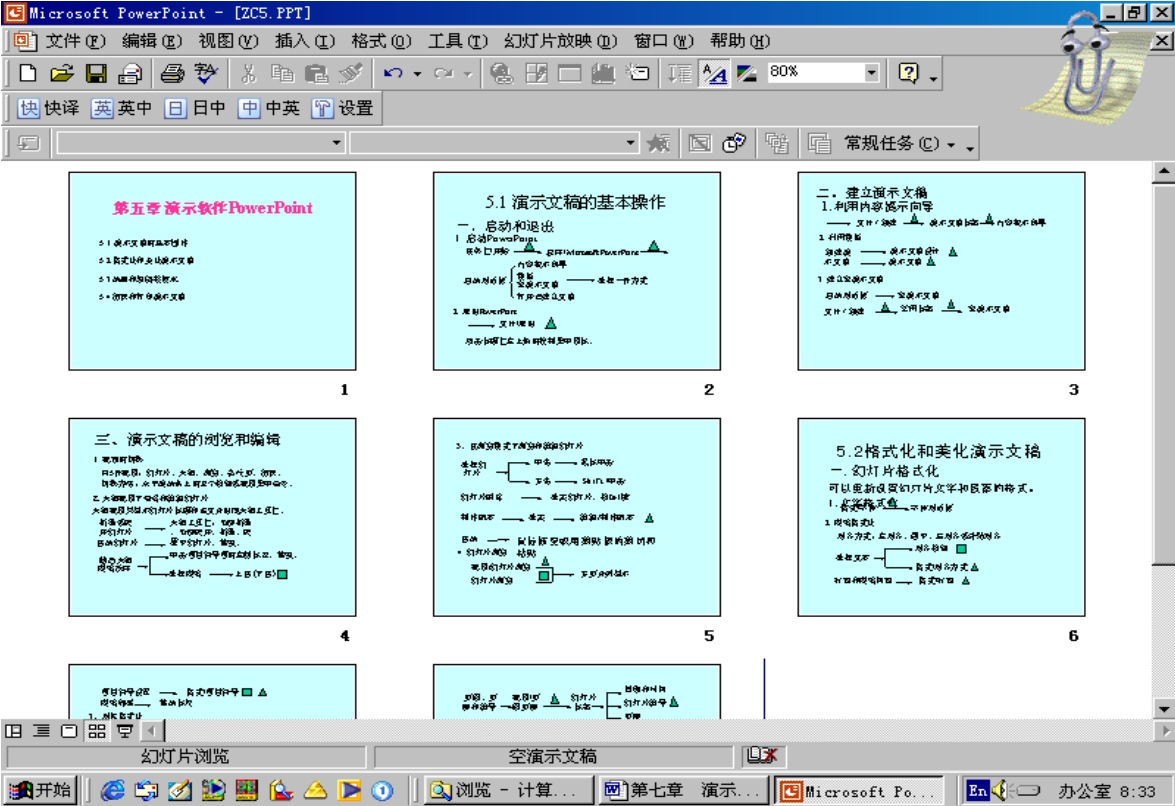Open the 插入 menu

click(x=304, y=41)
